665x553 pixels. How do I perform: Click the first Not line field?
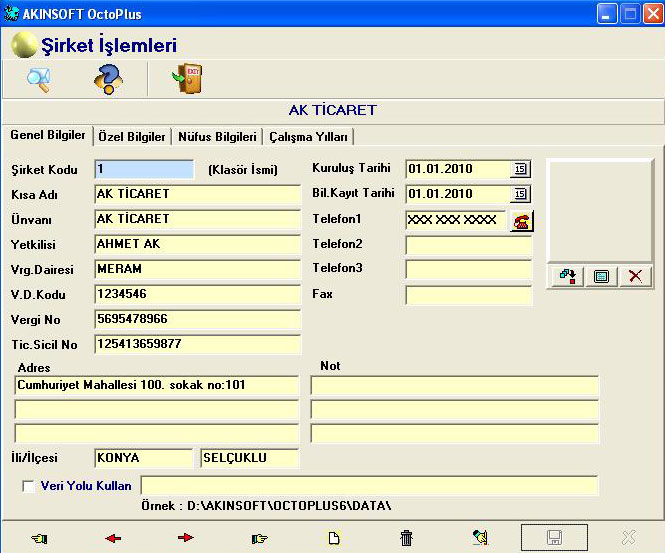coord(455,385)
